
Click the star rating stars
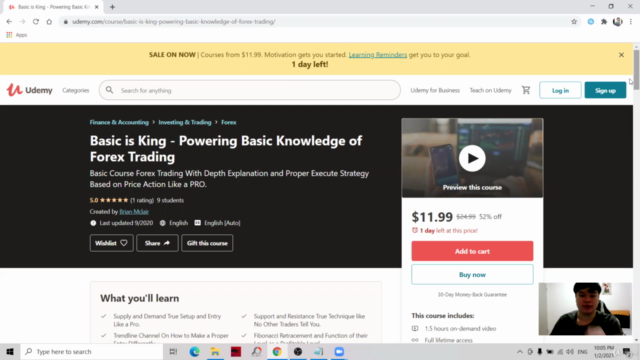pos(114,200)
